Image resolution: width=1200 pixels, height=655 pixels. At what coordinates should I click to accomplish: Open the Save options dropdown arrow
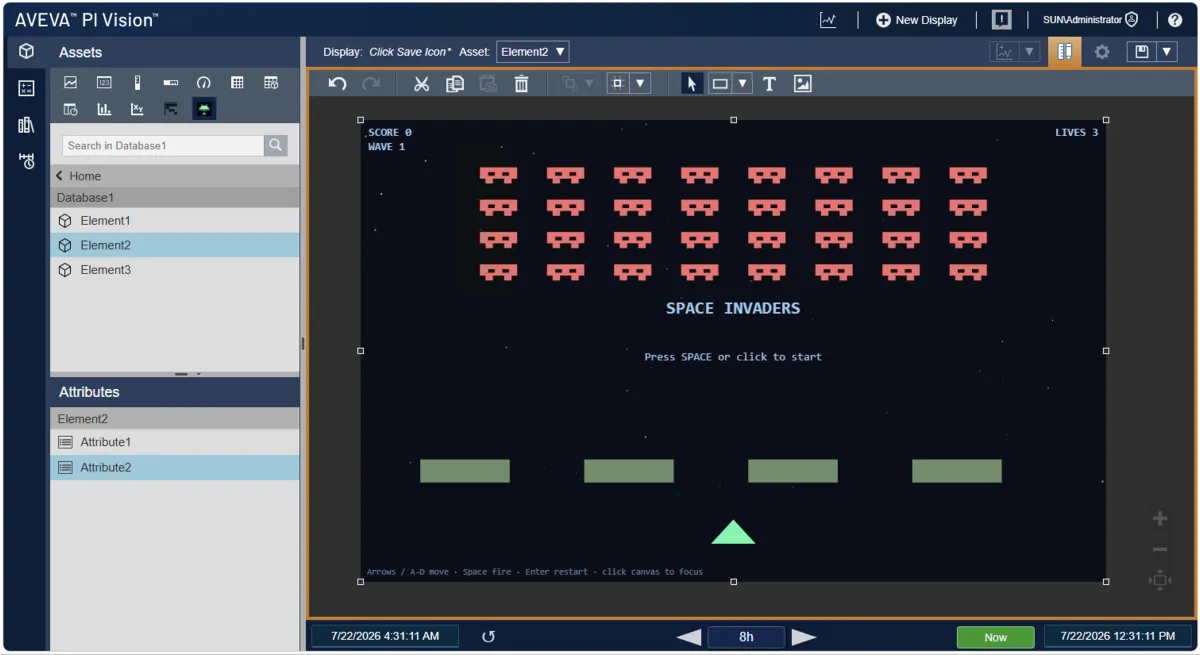coord(1166,52)
